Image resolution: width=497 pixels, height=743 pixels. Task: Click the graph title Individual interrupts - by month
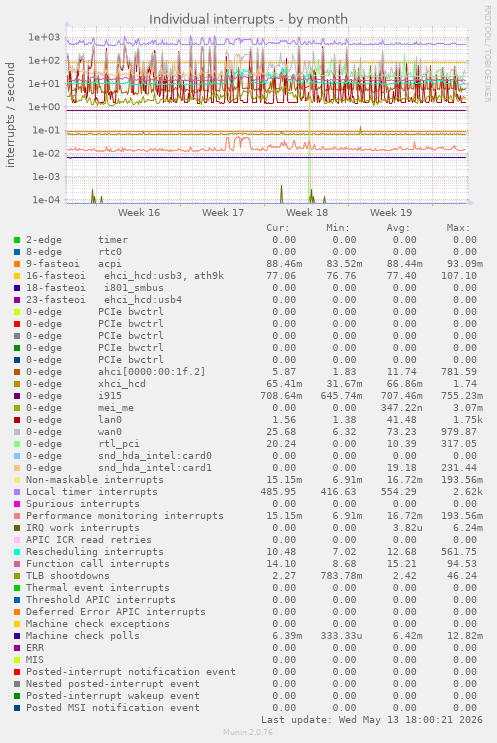[x=248, y=19]
